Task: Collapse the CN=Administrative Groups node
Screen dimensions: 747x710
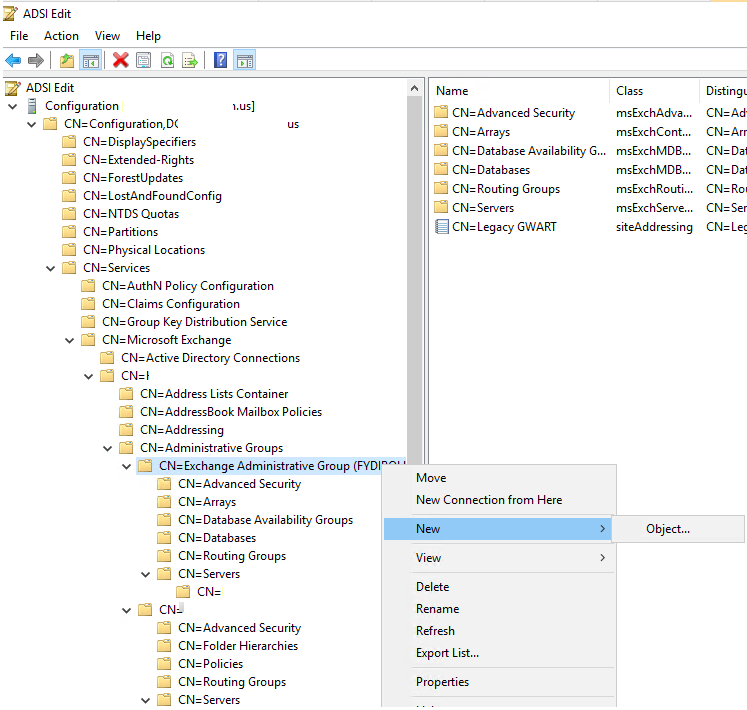Action: 108,448
